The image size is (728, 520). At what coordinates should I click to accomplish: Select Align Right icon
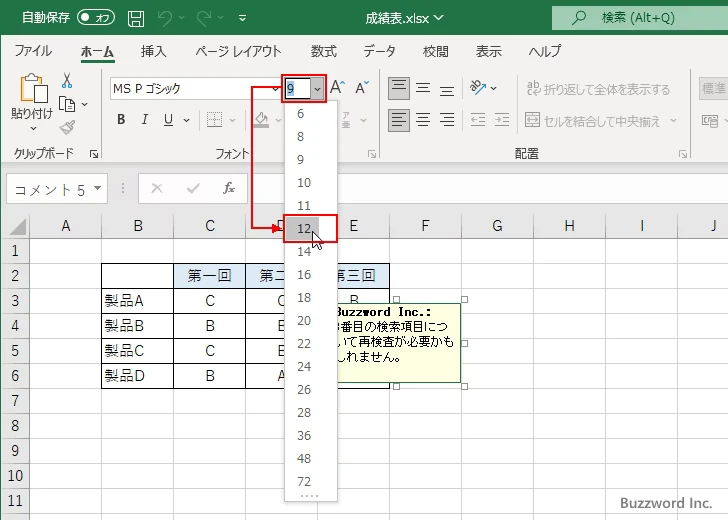[447, 121]
